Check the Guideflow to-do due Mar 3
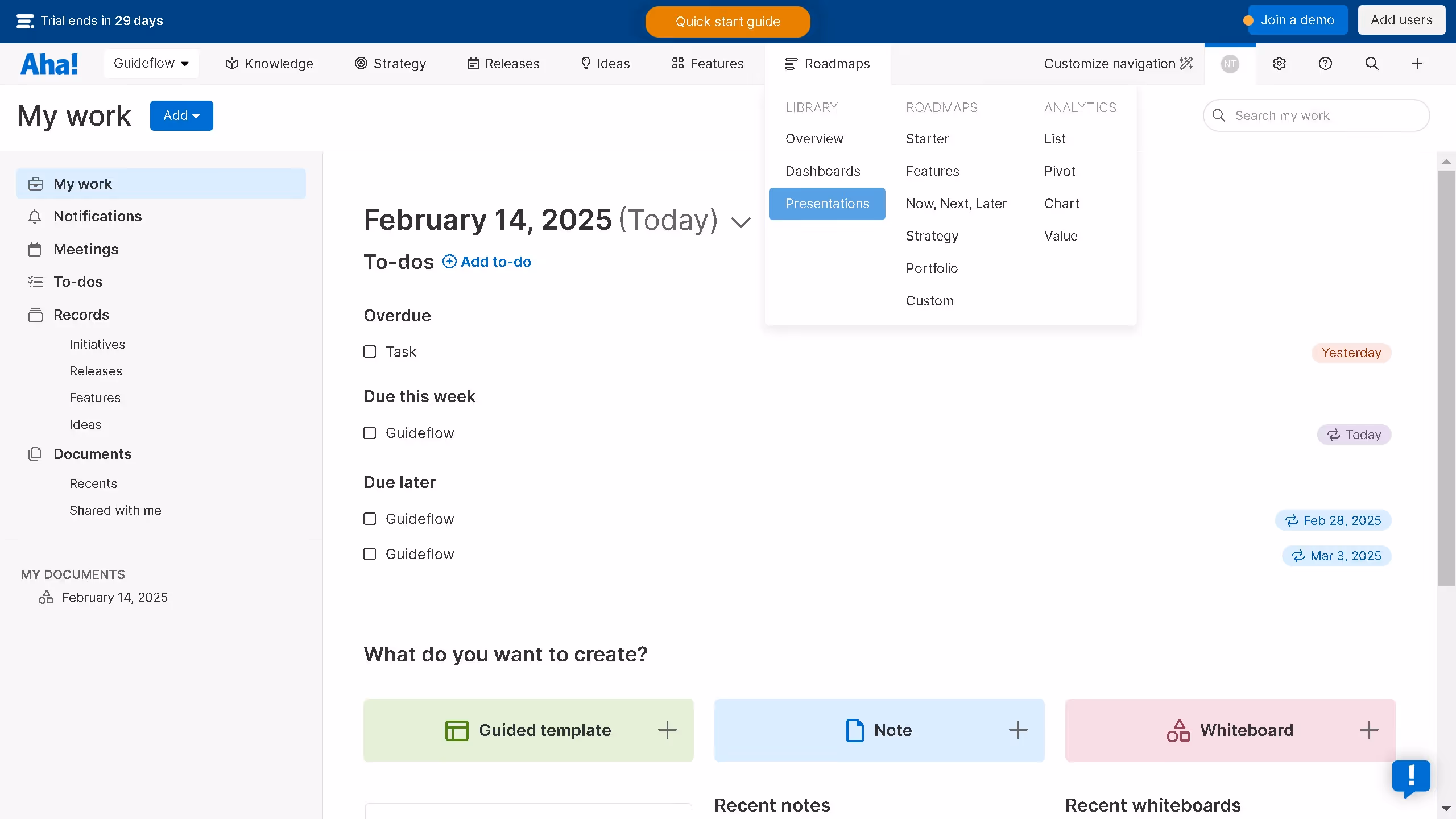Viewport: 1456px width, 819px height. [x=370, y=554]
